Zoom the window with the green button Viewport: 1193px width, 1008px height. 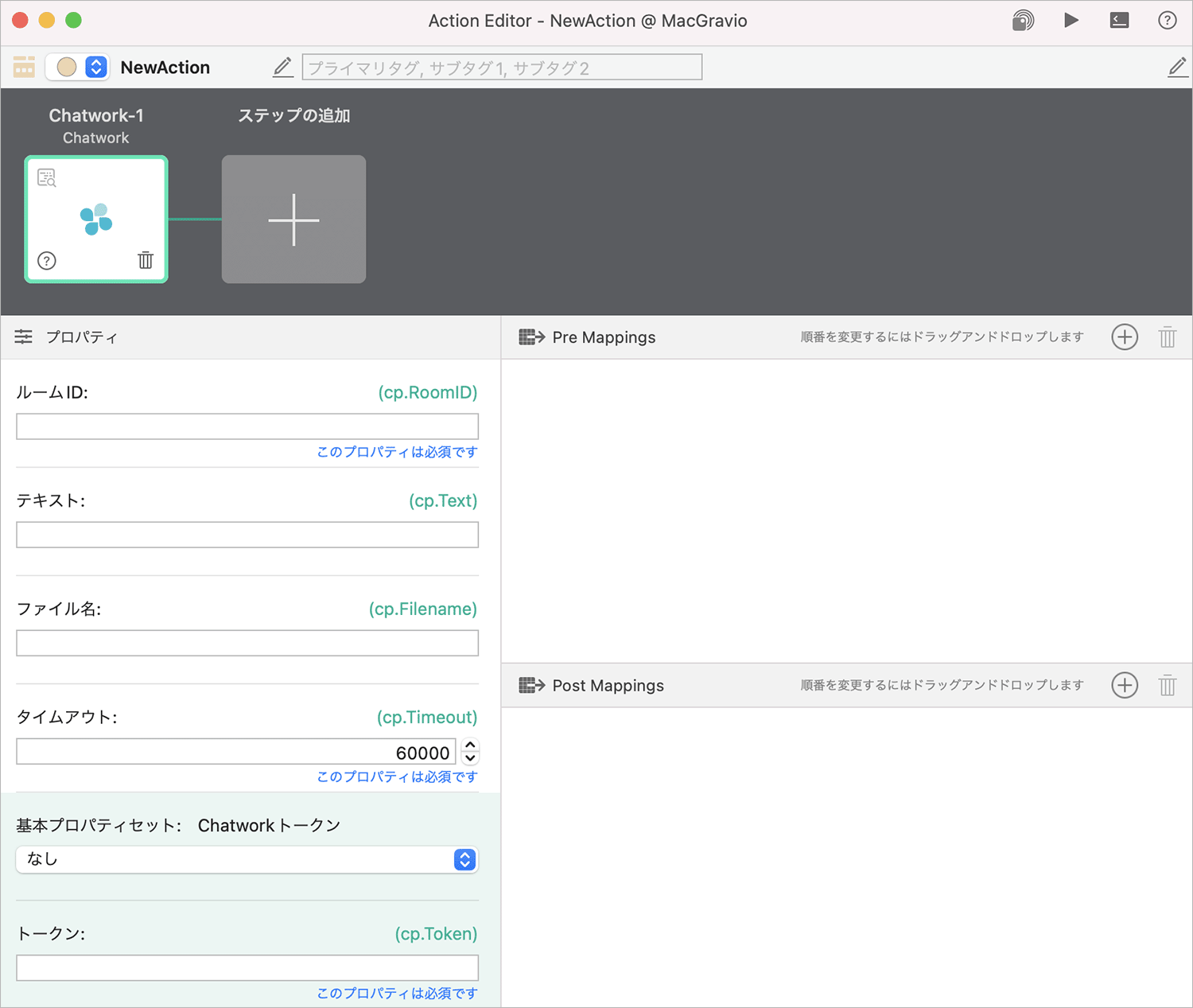click(73, 20)
